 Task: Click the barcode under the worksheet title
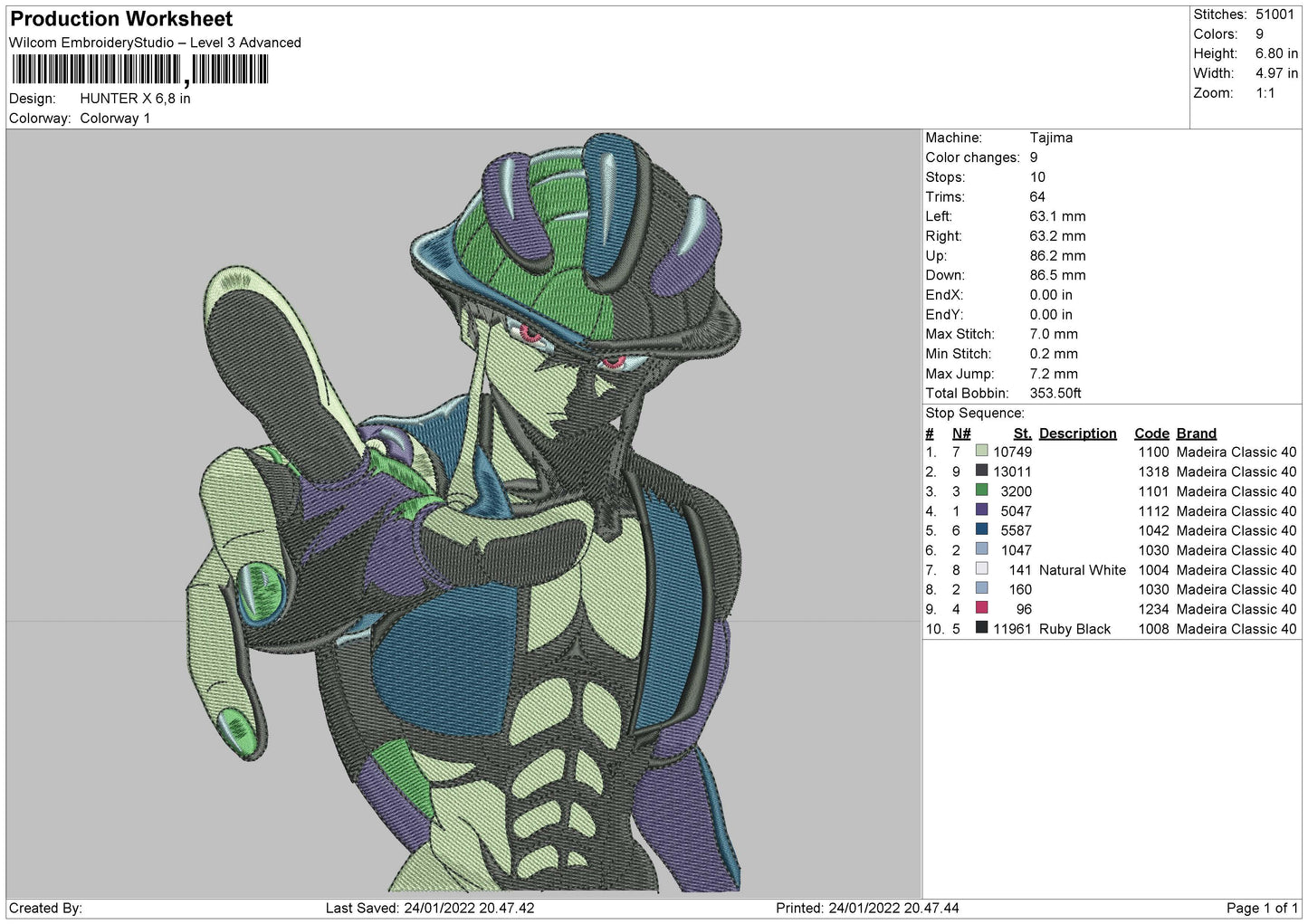click(140, 70)
